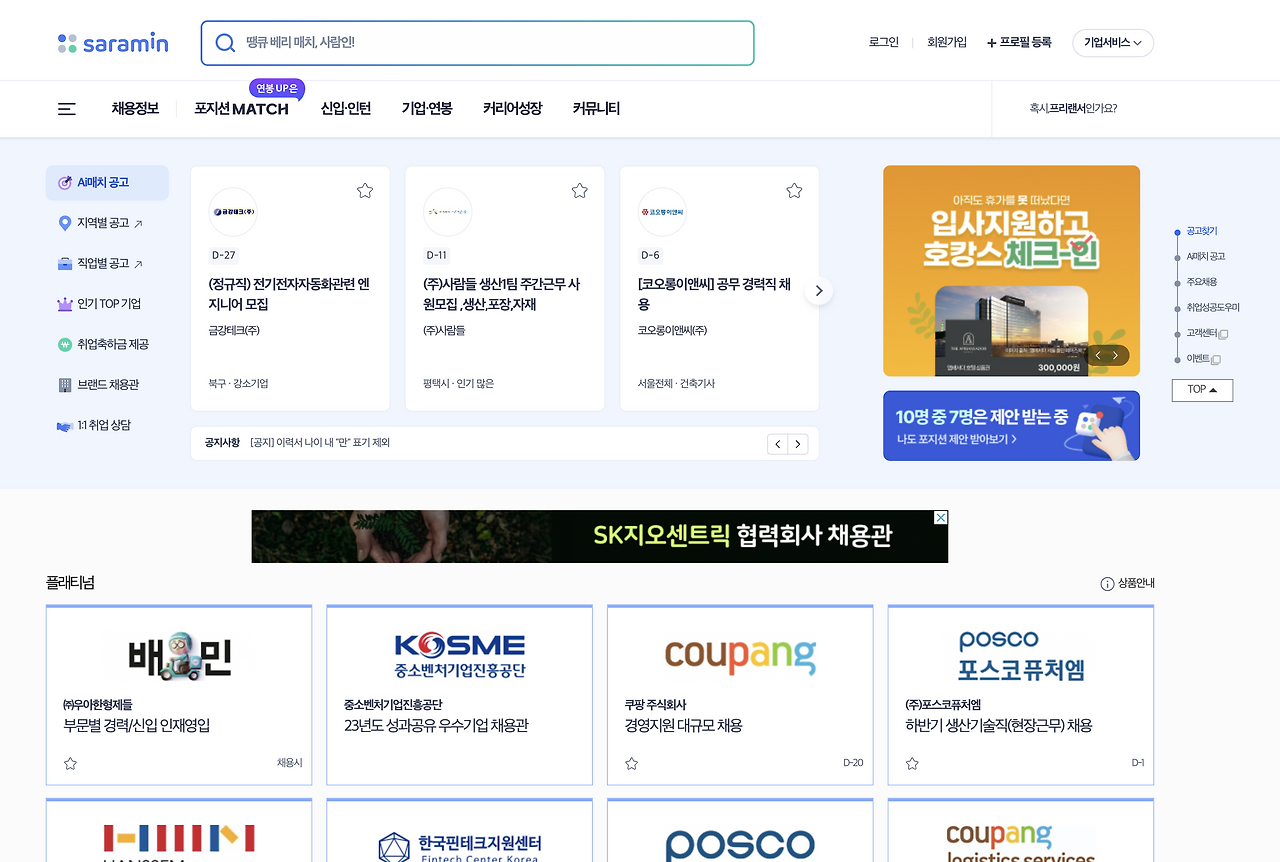Viewport: 1280px width, 862px height.
Task: Select the AI매치 공고 target icon
Action: [65, 182]
